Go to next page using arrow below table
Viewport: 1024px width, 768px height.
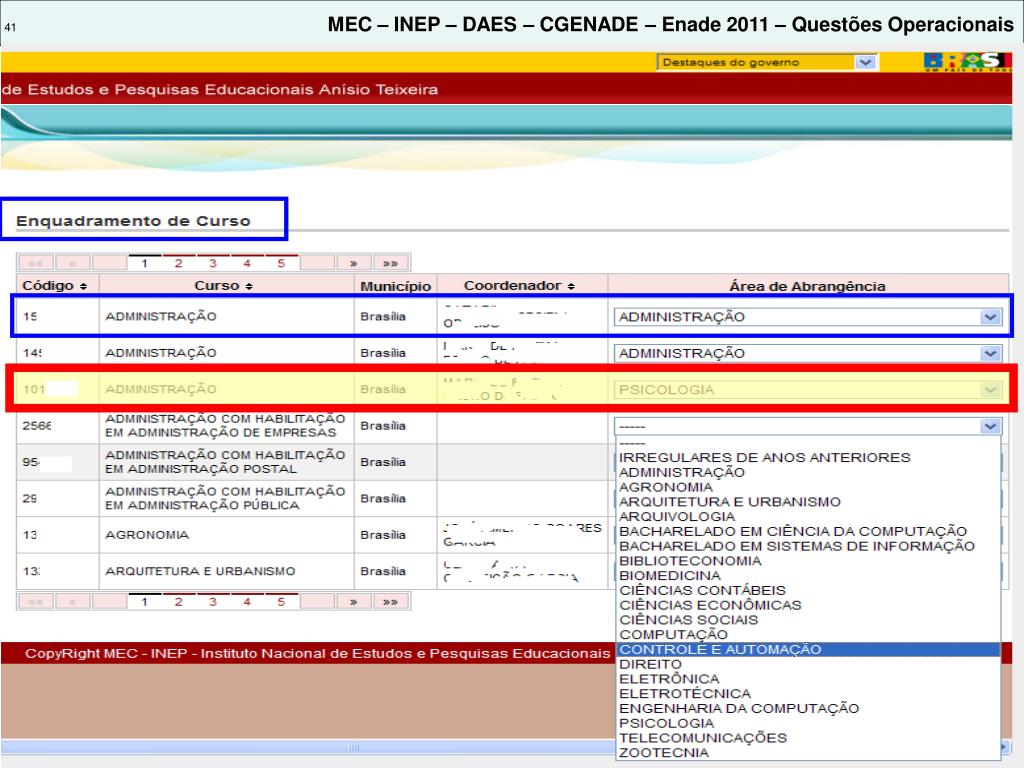coord(353,601)
